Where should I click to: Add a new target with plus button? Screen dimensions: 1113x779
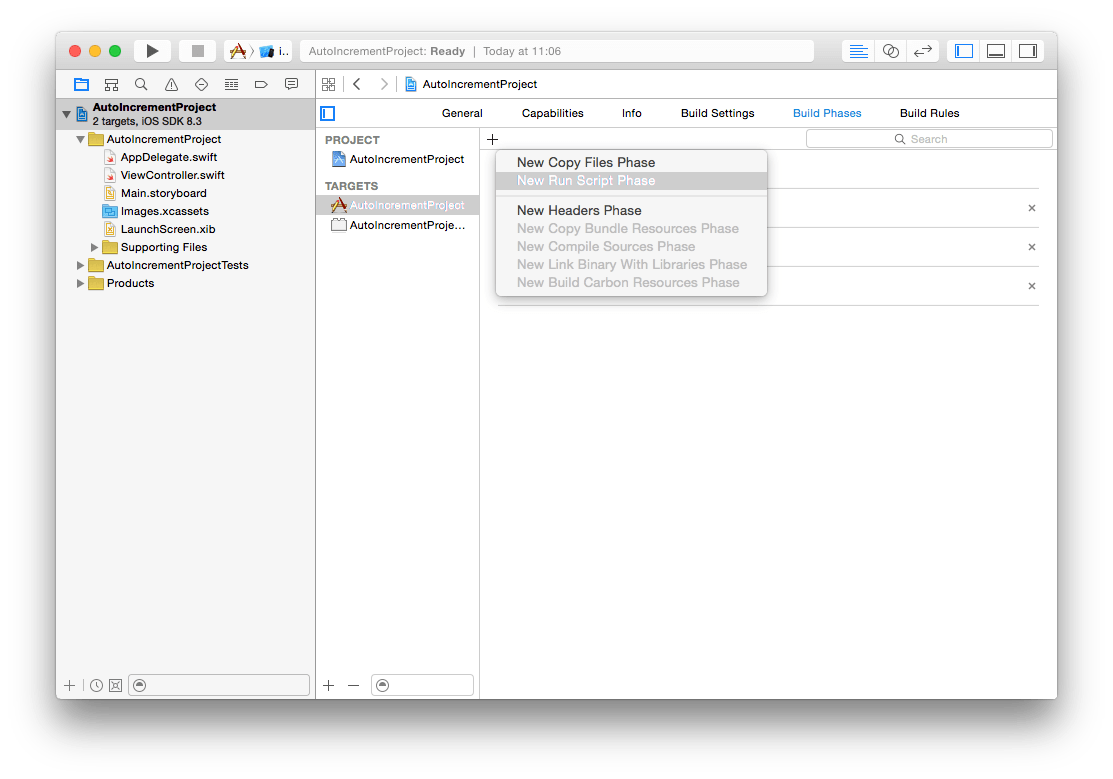pos(329,685)
